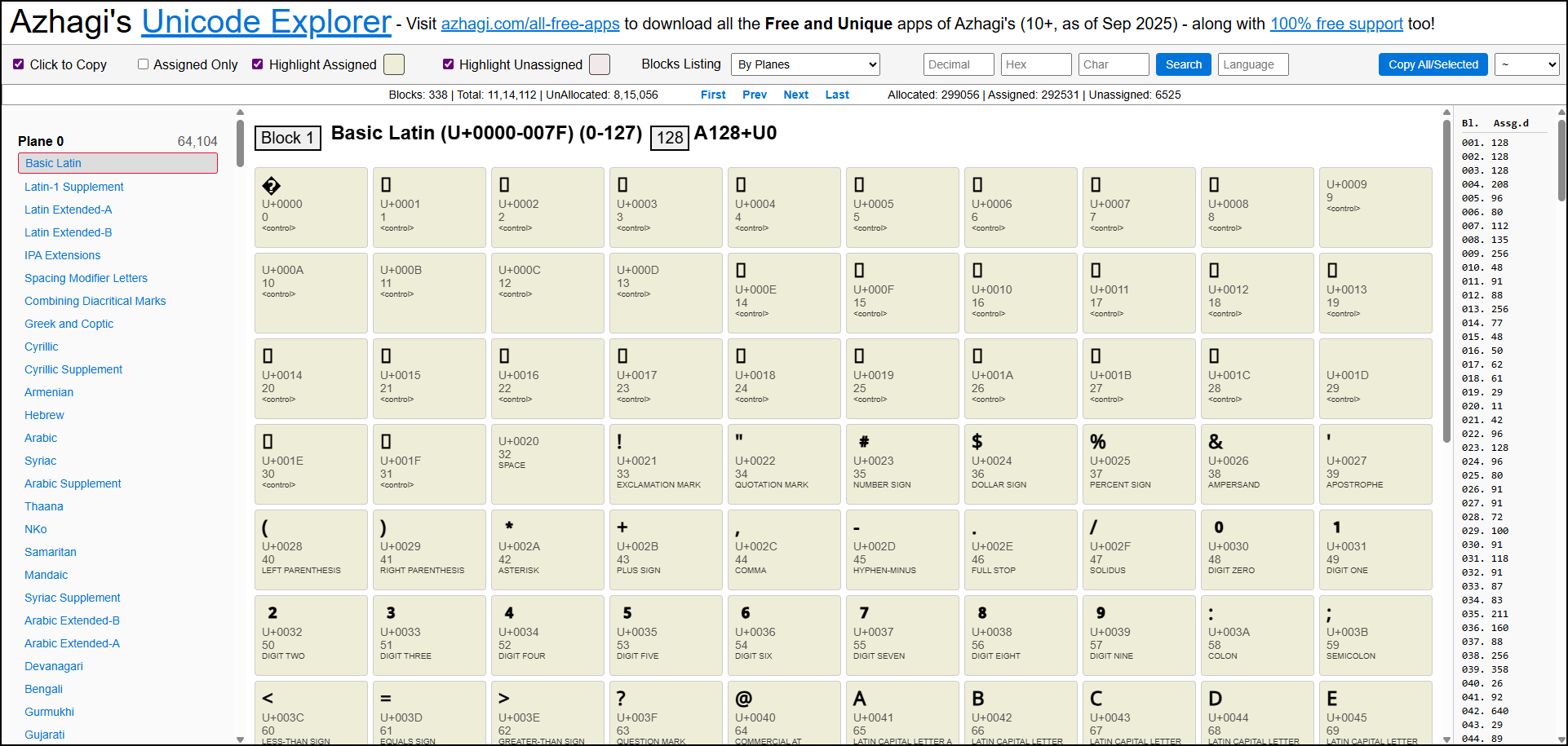This screenshot has height=746, width=1568.
Task: Enable the Assigned Only filter
Action: [143, 64]
